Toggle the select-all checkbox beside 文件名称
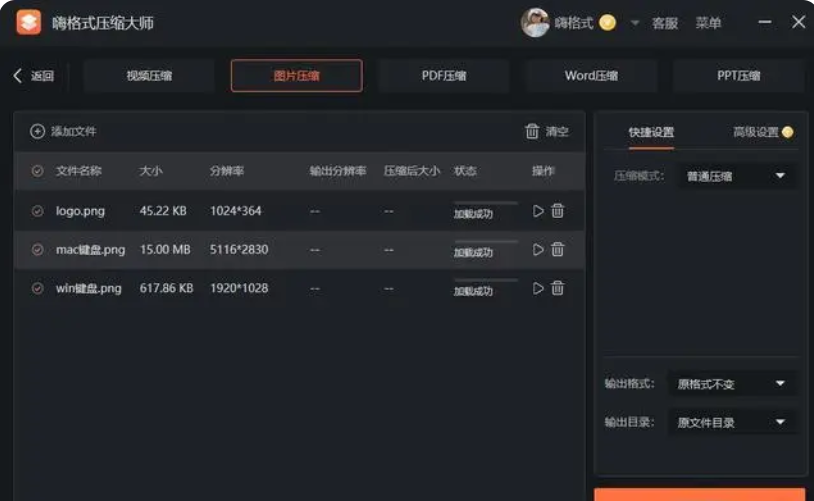Viewport: 814px width, 501px height. coord(37,171)
